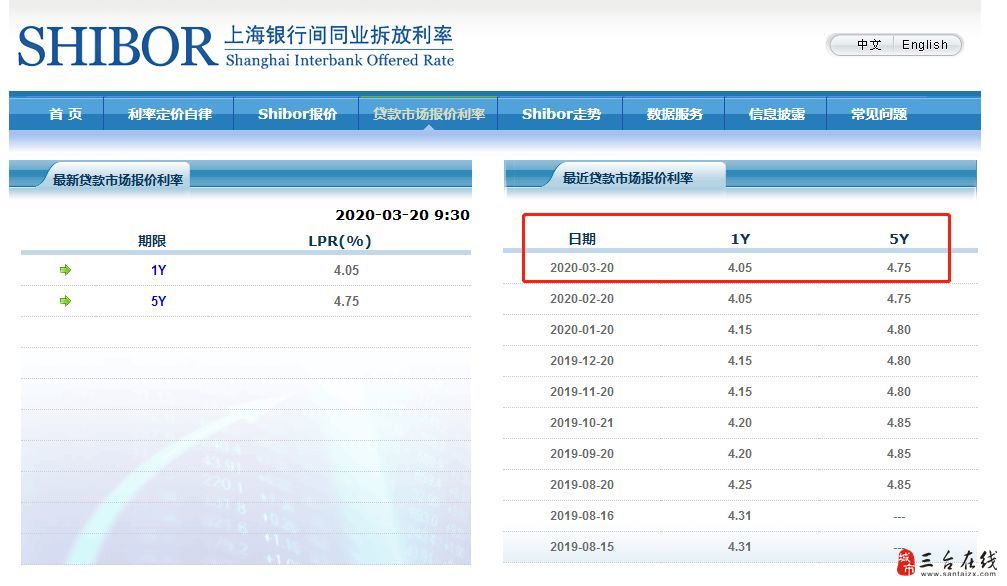The height and width of the screenshot is (586, 1007).
Task: Click date 2019-08-20 row
Action: [582, 485]
